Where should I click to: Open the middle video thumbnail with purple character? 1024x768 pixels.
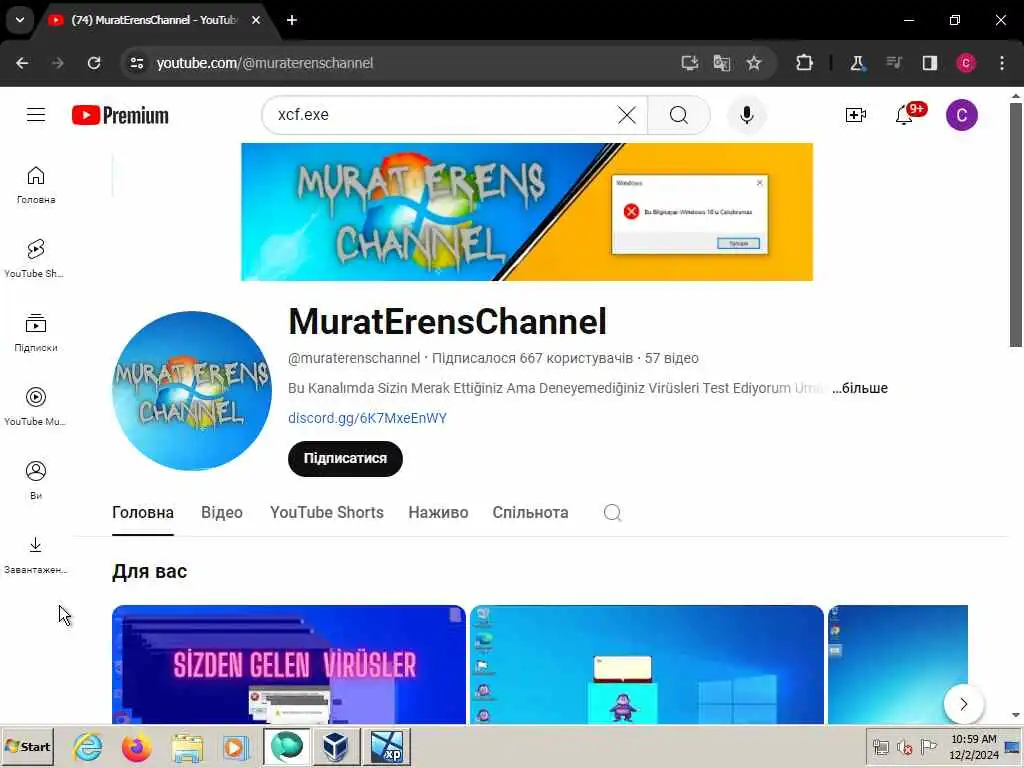click(x=647, y=664)
